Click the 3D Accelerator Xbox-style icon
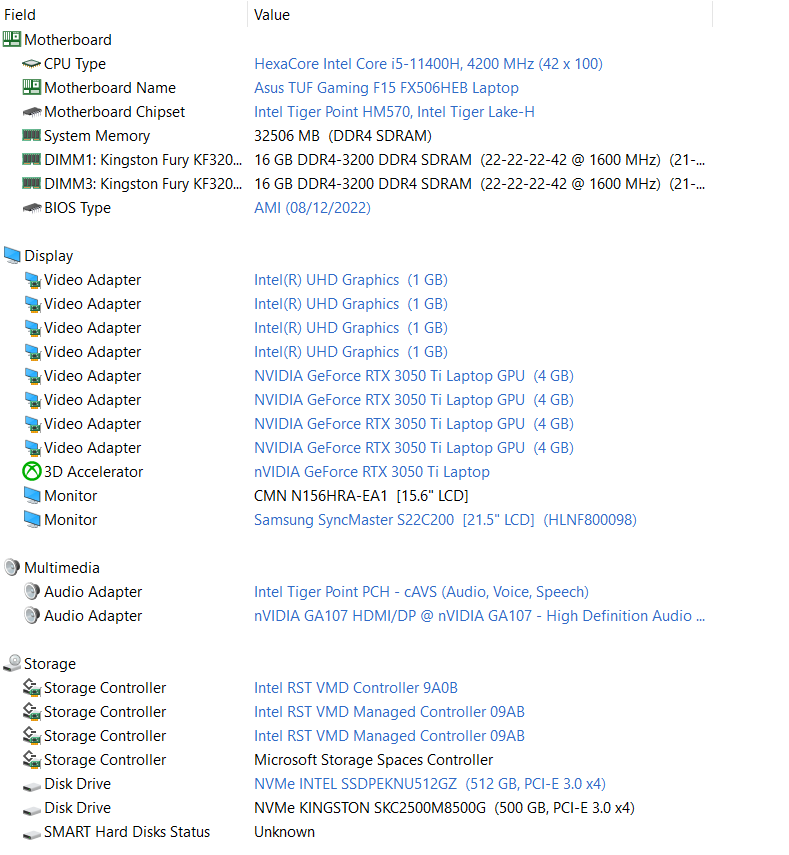The height and width of the screenshot is (855, 789). click(32, 471)
